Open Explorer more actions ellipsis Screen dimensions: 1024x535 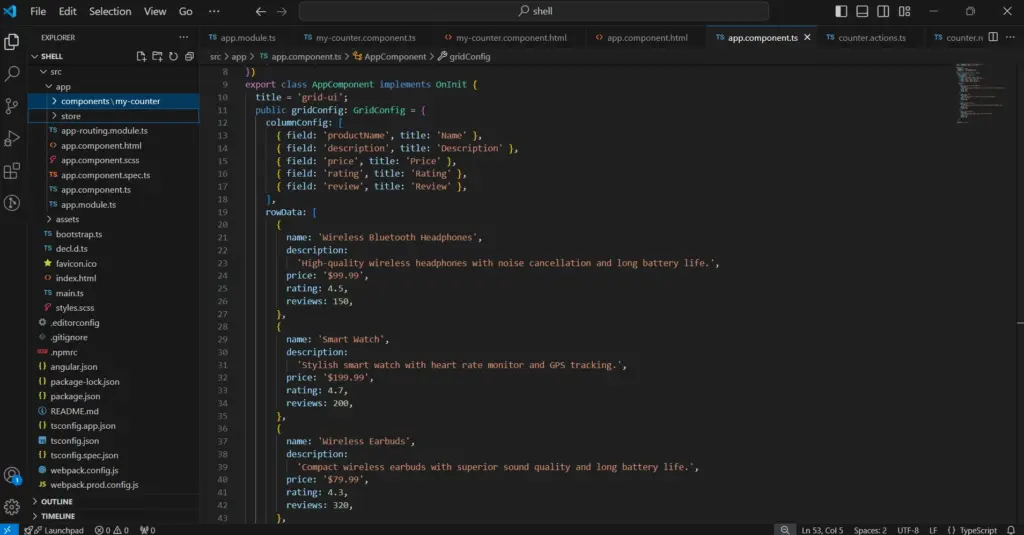pyautogui.click(x=184, y=37)
